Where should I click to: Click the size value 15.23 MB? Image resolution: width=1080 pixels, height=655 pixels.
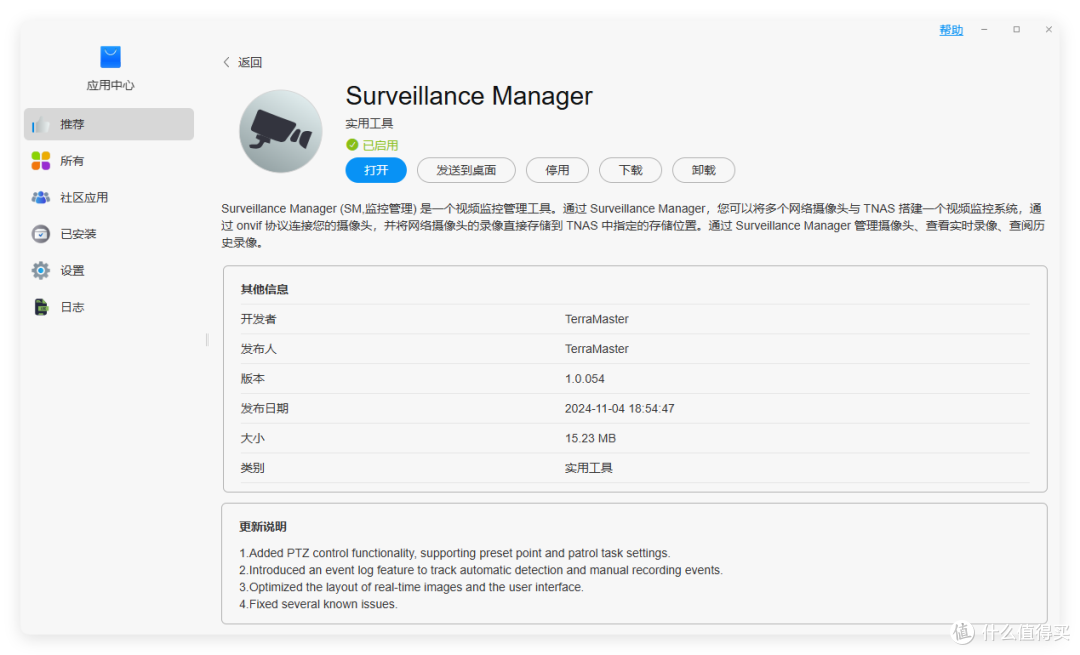(590, 438)
